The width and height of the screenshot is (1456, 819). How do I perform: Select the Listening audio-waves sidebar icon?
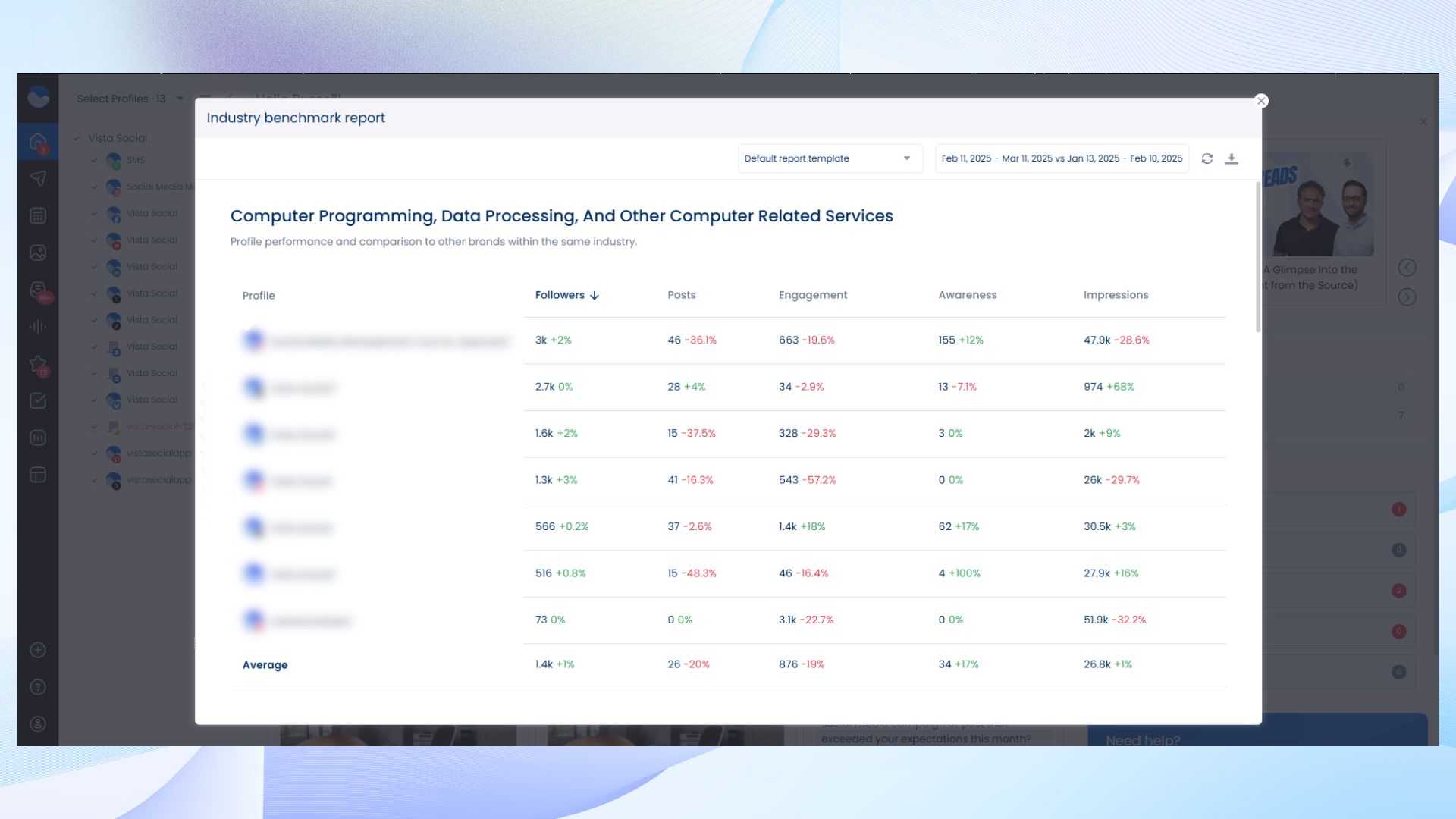[x=38, y=326]
